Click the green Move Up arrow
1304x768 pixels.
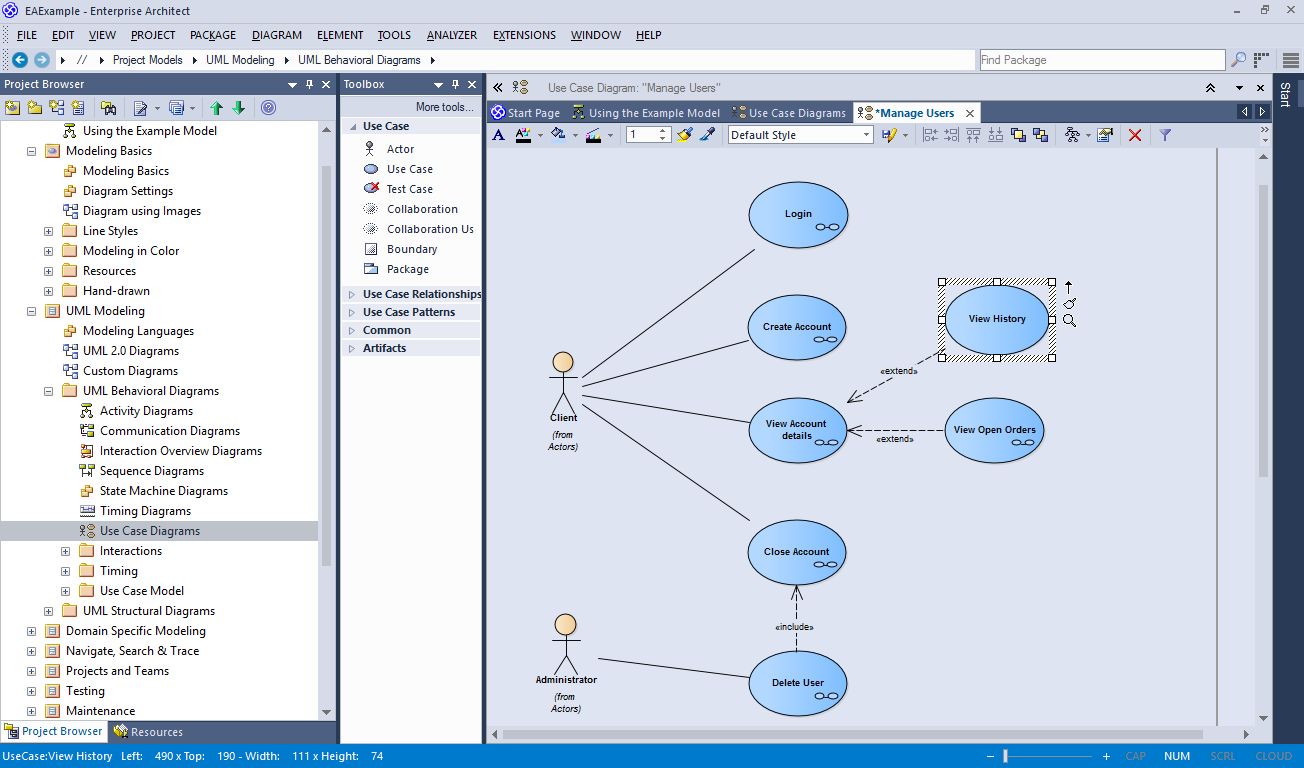(217, 107)
